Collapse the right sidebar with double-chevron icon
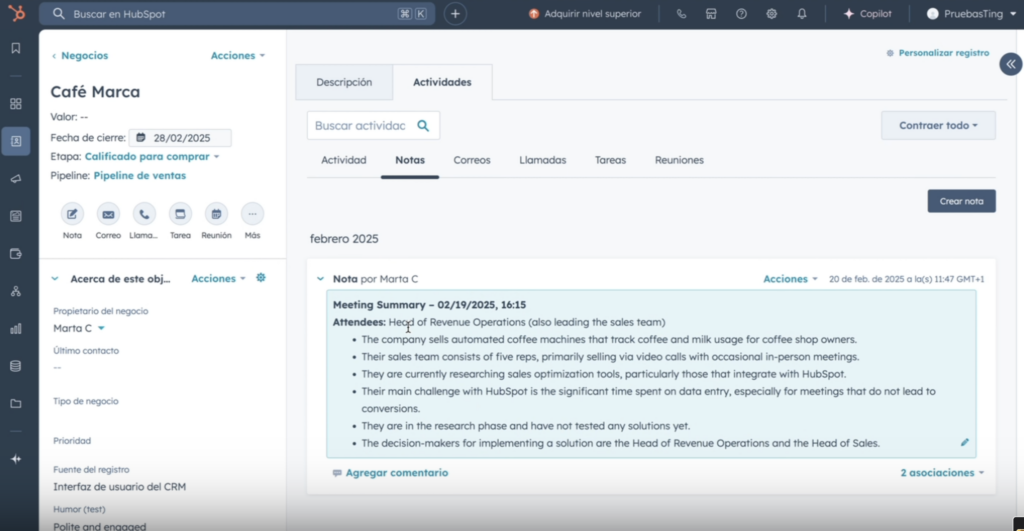This screenshot has height=531, width=1024. coord(1011,64)
